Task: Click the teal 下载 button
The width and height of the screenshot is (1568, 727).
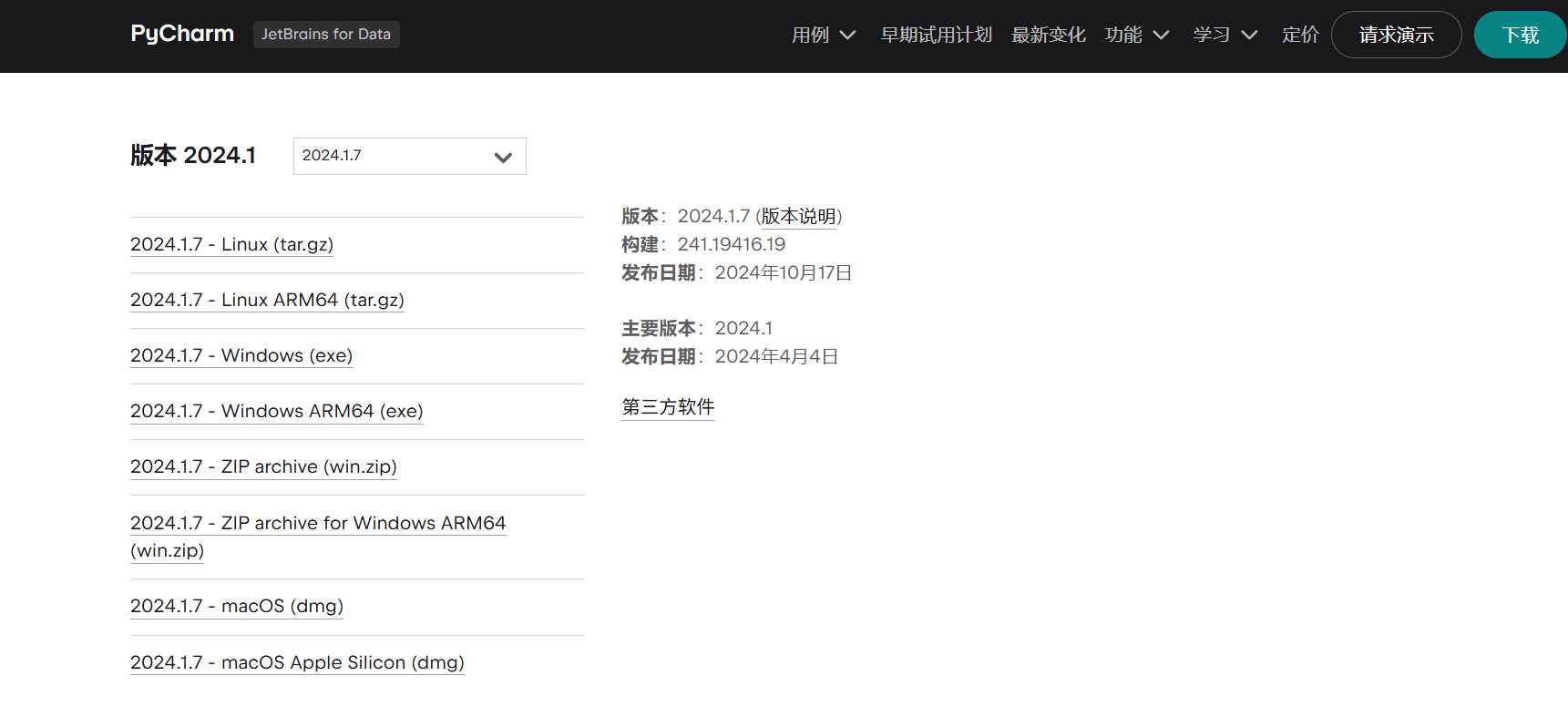Action: (x=1520, y=35)
